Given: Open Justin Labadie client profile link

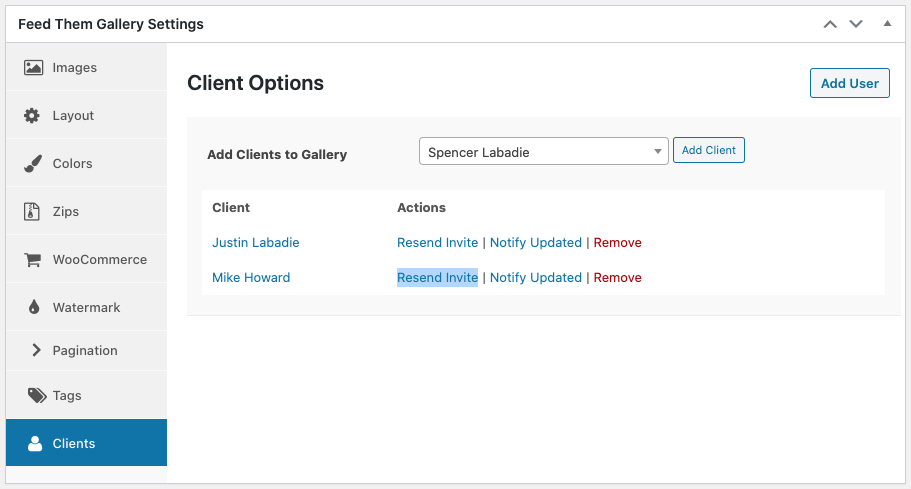Looking at the screenshot, I should 256,243.
